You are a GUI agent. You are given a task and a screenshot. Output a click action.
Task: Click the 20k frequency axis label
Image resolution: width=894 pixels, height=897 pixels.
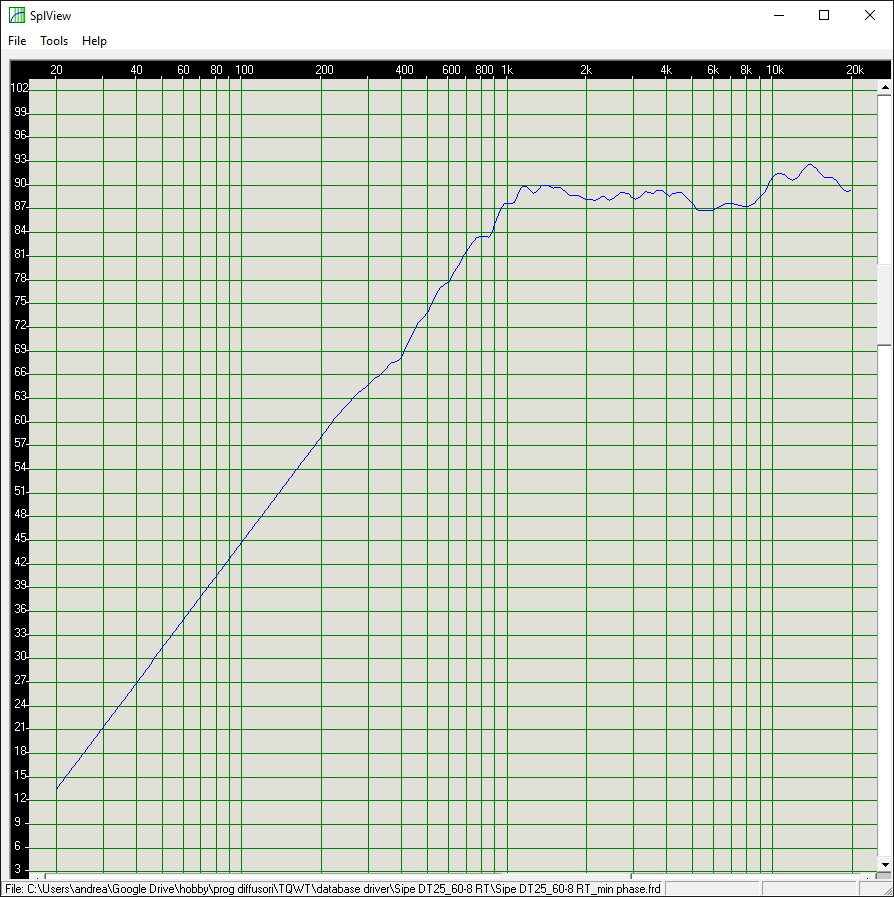tap(855, 70)
